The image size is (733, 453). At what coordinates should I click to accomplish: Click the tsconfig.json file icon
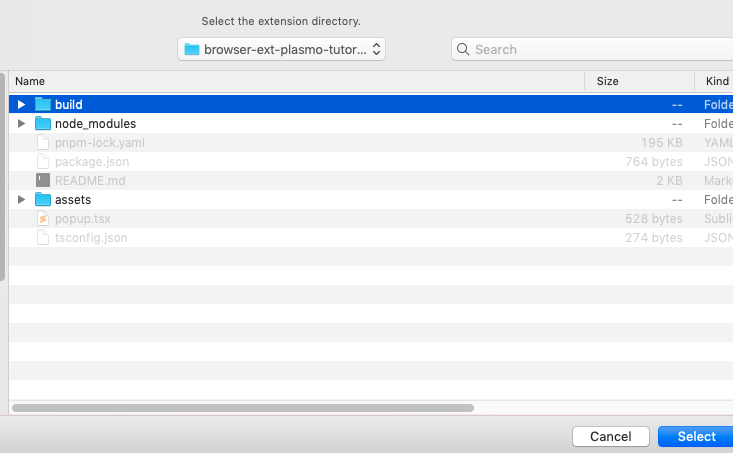43,237
